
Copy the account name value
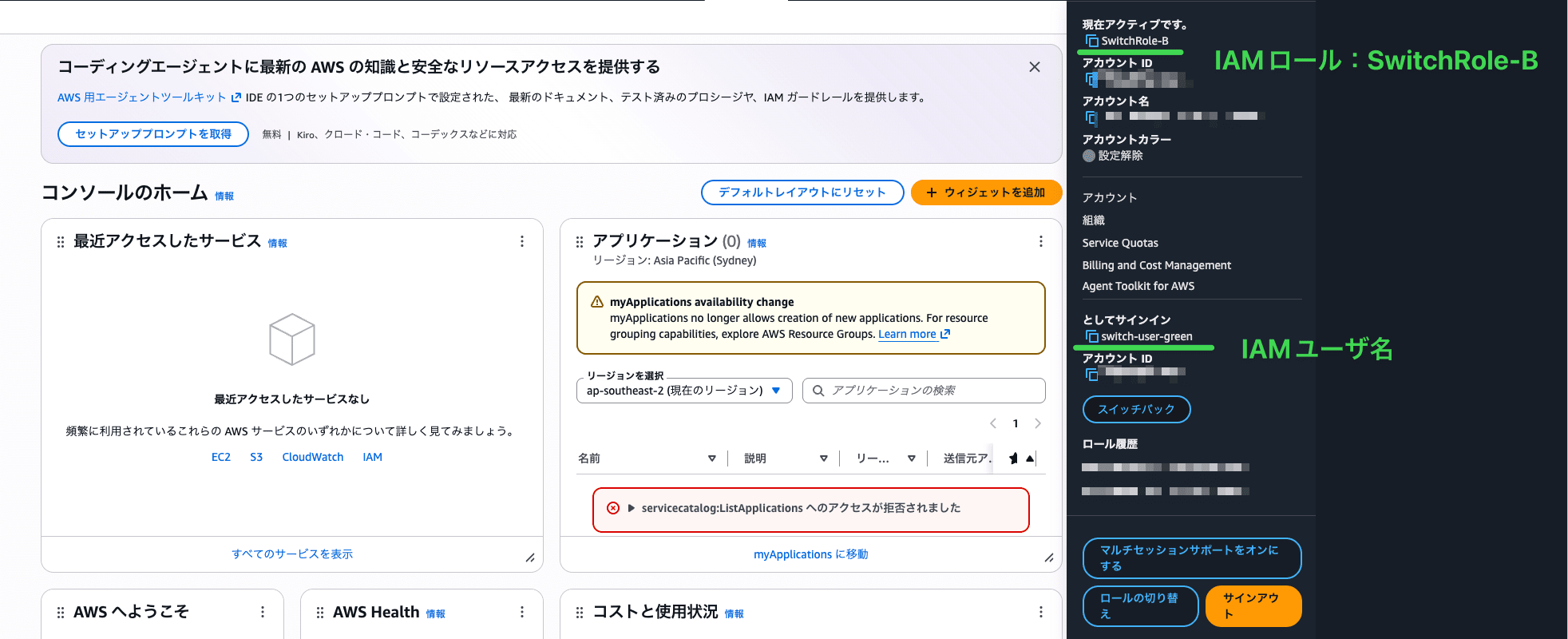(x=1091, y=117)
